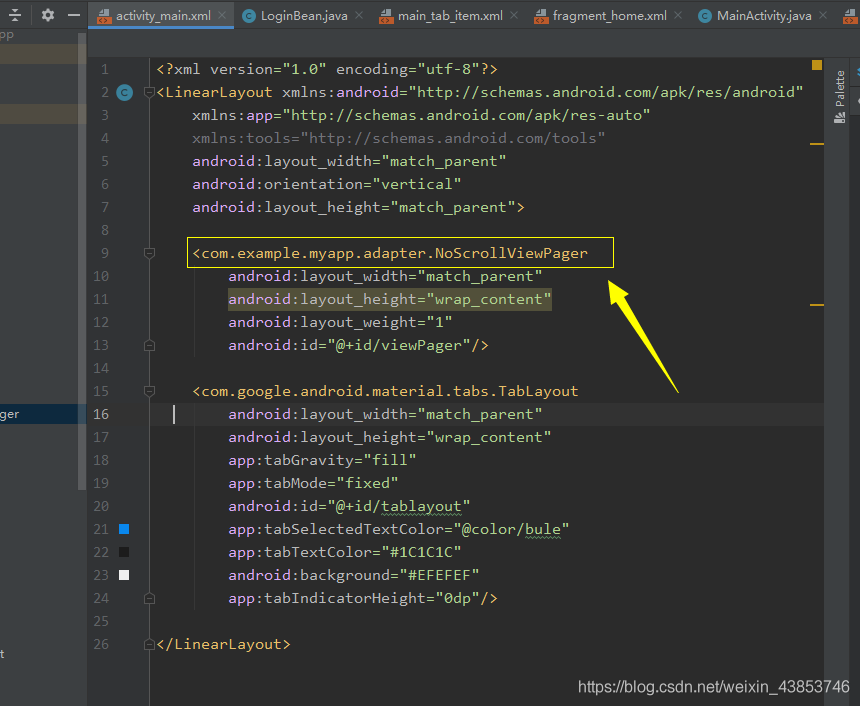This screenshot has width=860, height=706.
Task: Collapse the LinearLayout fold marker on line 2
Action: tap(149, 92)
